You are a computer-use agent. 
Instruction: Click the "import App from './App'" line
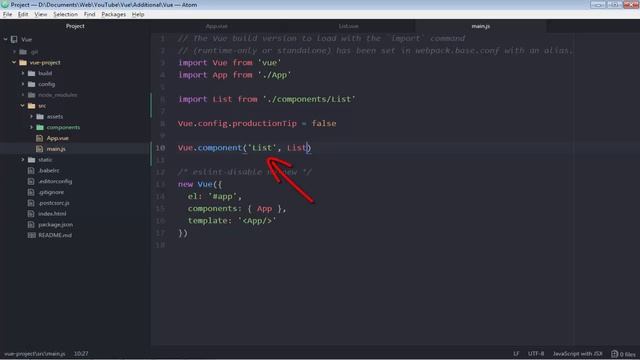[235, 75]
